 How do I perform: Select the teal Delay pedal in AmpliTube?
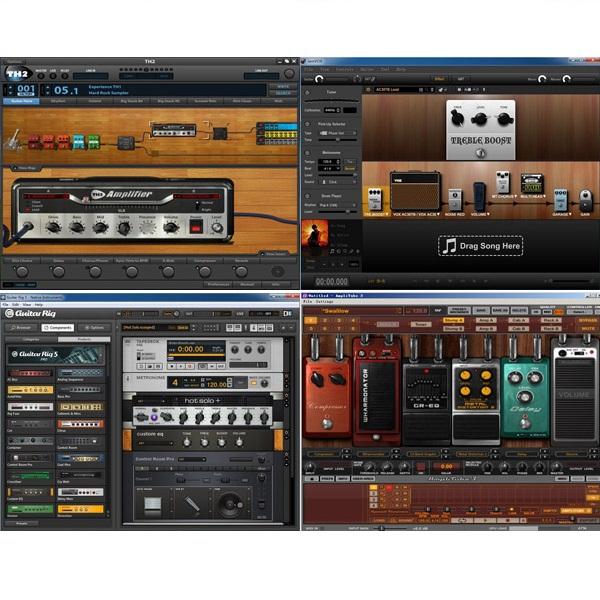(525, 398)
